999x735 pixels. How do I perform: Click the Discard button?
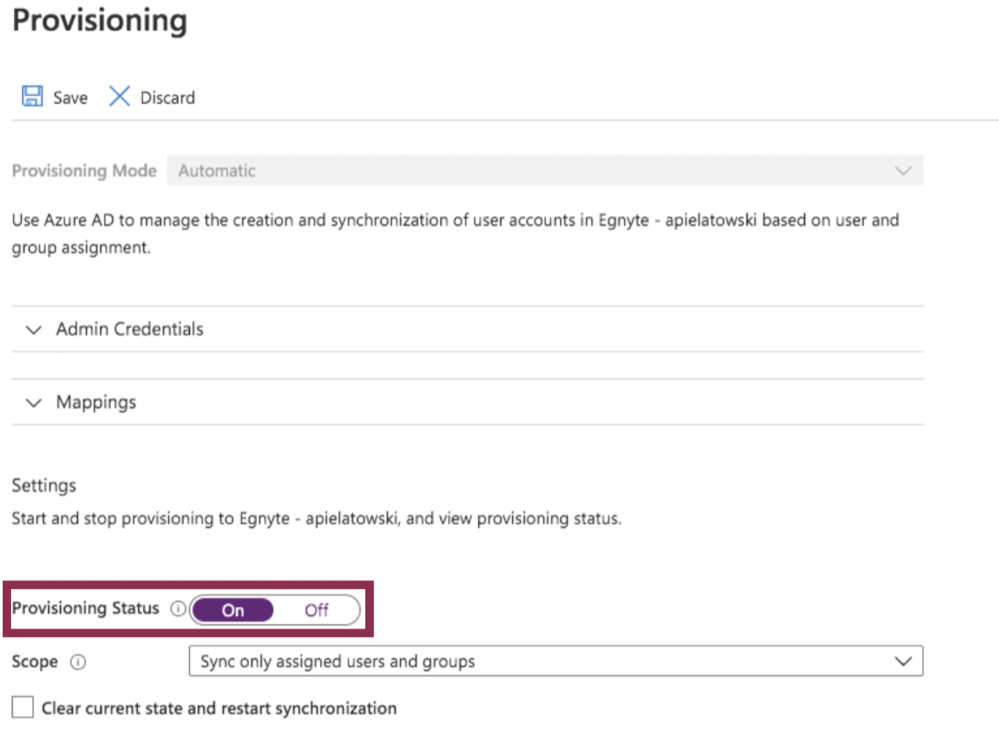(150, 97)
